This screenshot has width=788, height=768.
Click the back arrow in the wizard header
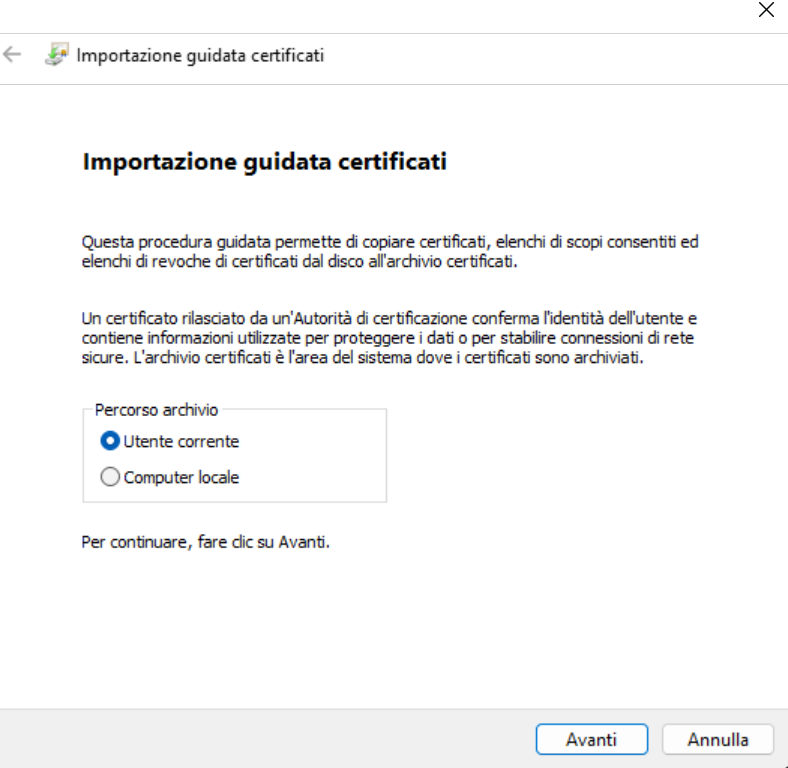pyautogui.click(x=12, y=54)
